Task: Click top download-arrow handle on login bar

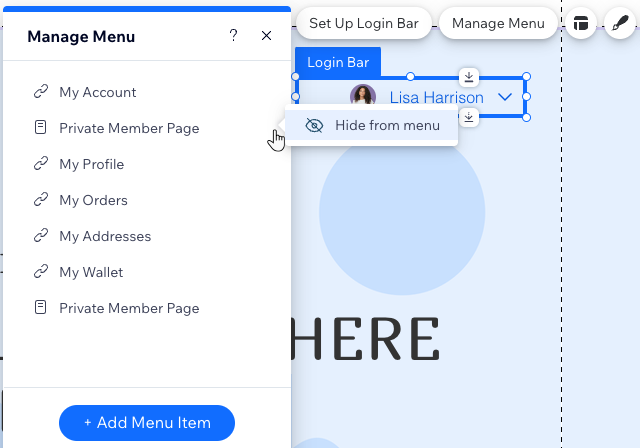Action: 469,77
